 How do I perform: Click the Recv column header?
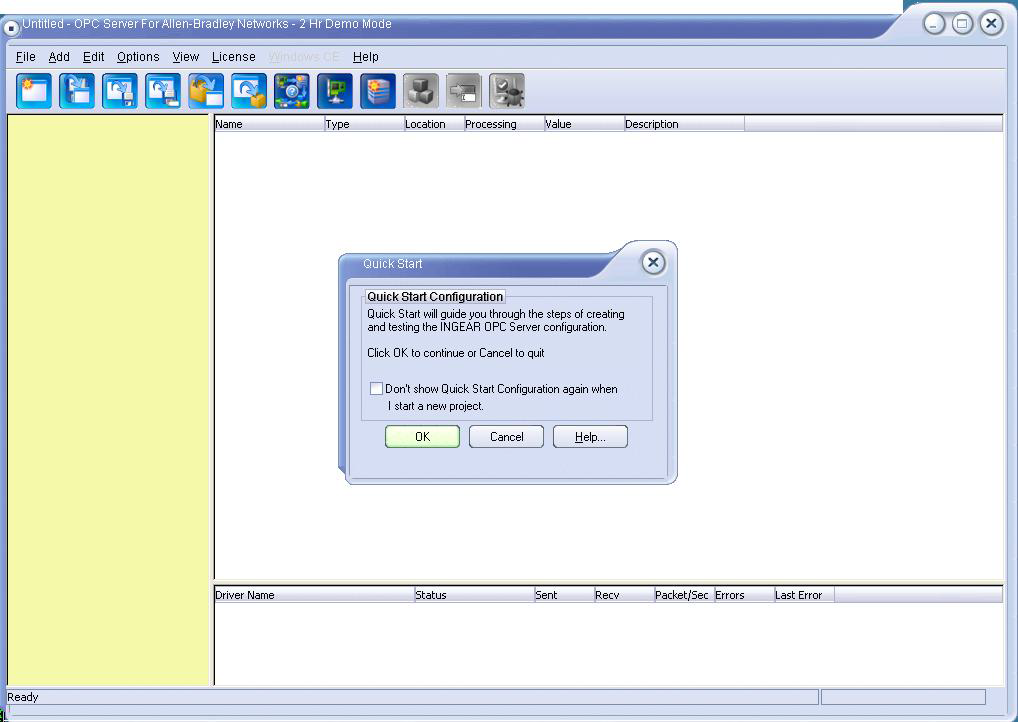pyautogui.click(x=624, y=595)
